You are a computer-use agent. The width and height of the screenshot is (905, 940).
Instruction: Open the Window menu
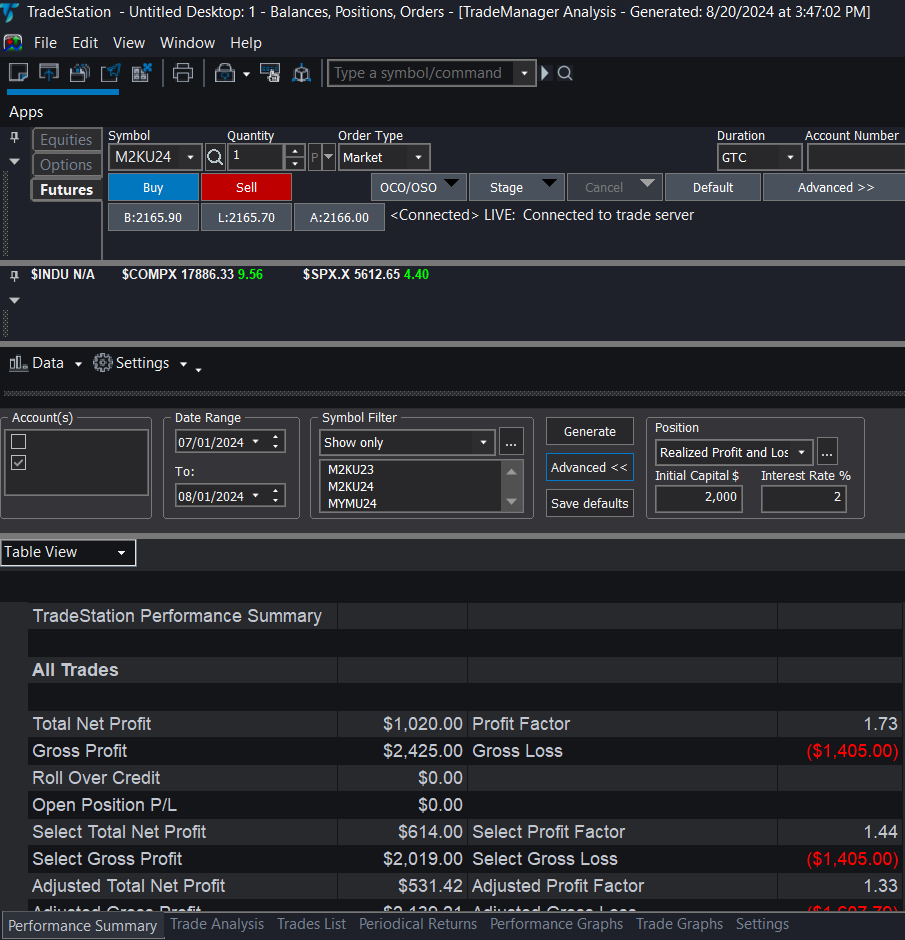pyautogui.click(x=187, y=43)
